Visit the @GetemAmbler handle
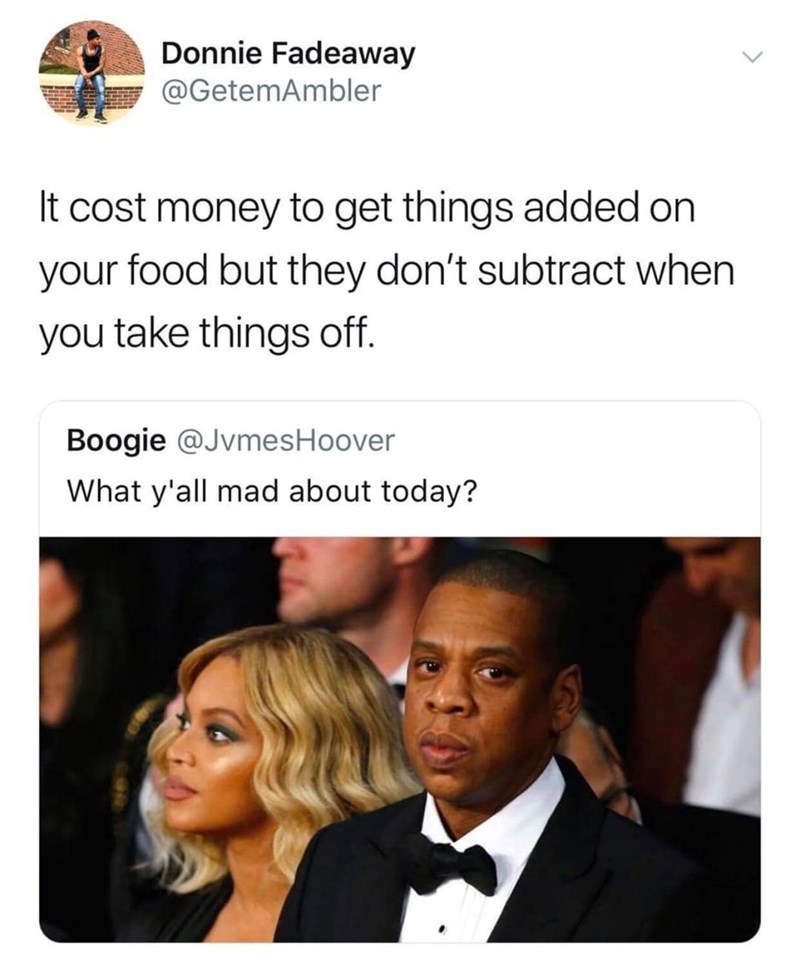800x960 pixels. pos(271,91)
